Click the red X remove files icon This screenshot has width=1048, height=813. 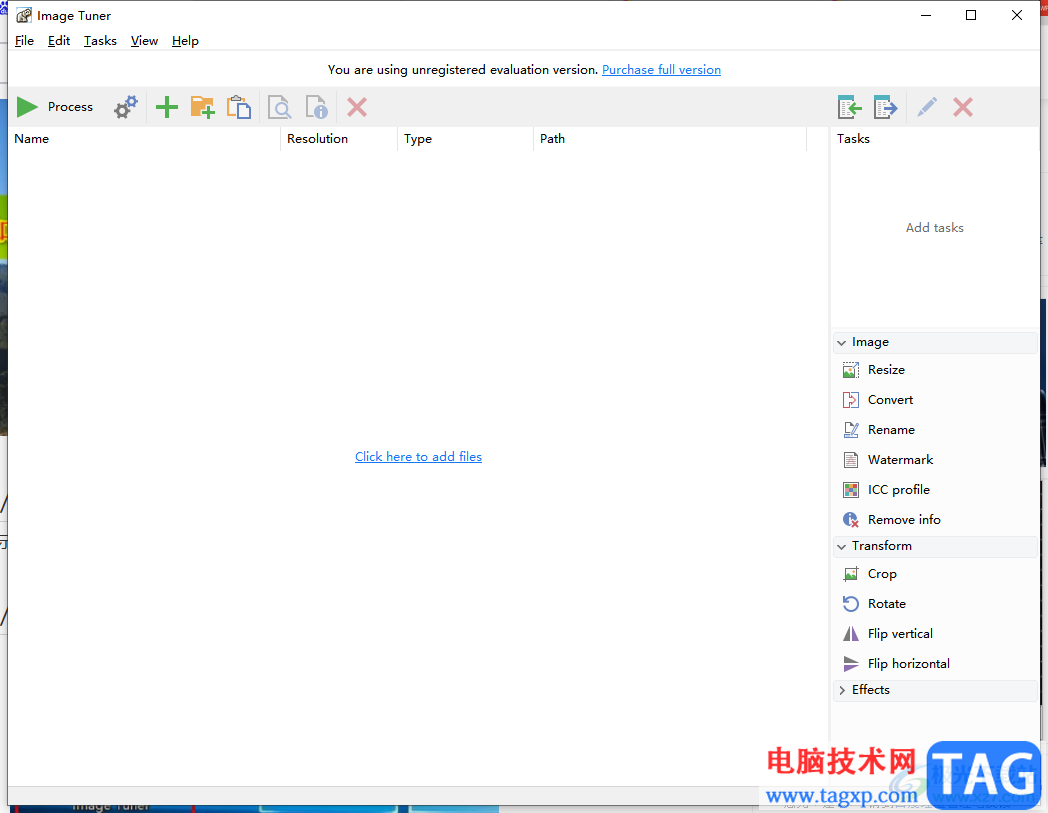pos(357,107)
